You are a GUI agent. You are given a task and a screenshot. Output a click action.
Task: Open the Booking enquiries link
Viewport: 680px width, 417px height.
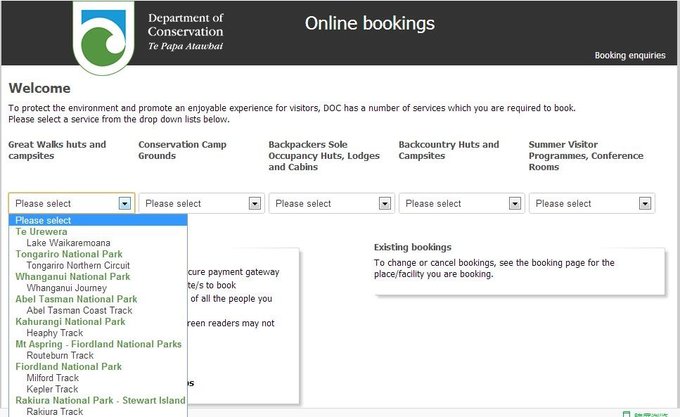tap(629, 56)
